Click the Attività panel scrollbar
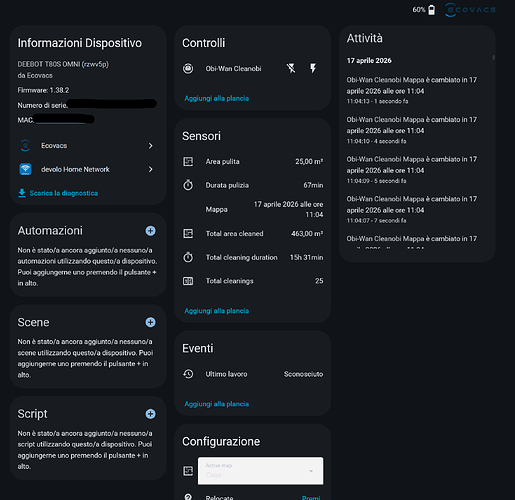The height and width of the screenshot is (500, 515). [x=493, y=58]
